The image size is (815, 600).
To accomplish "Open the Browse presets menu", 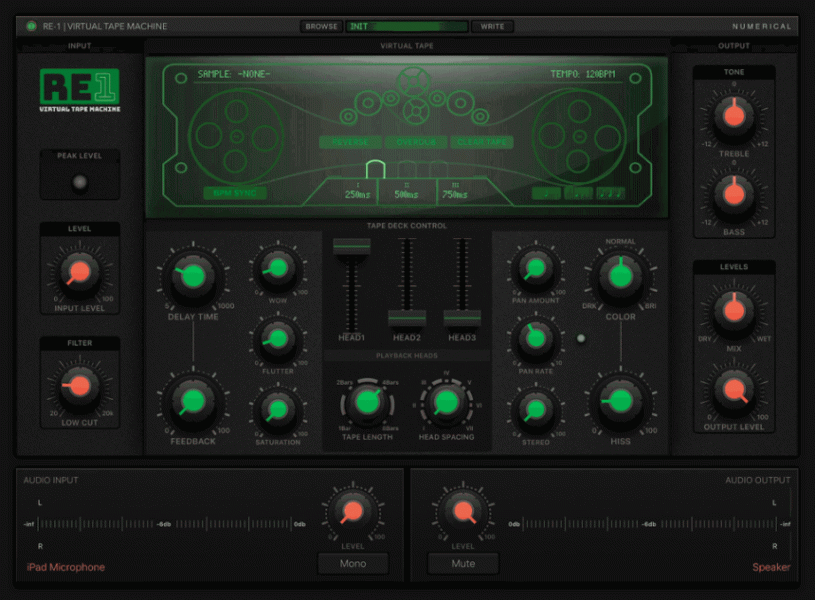I will pos(321,26).
